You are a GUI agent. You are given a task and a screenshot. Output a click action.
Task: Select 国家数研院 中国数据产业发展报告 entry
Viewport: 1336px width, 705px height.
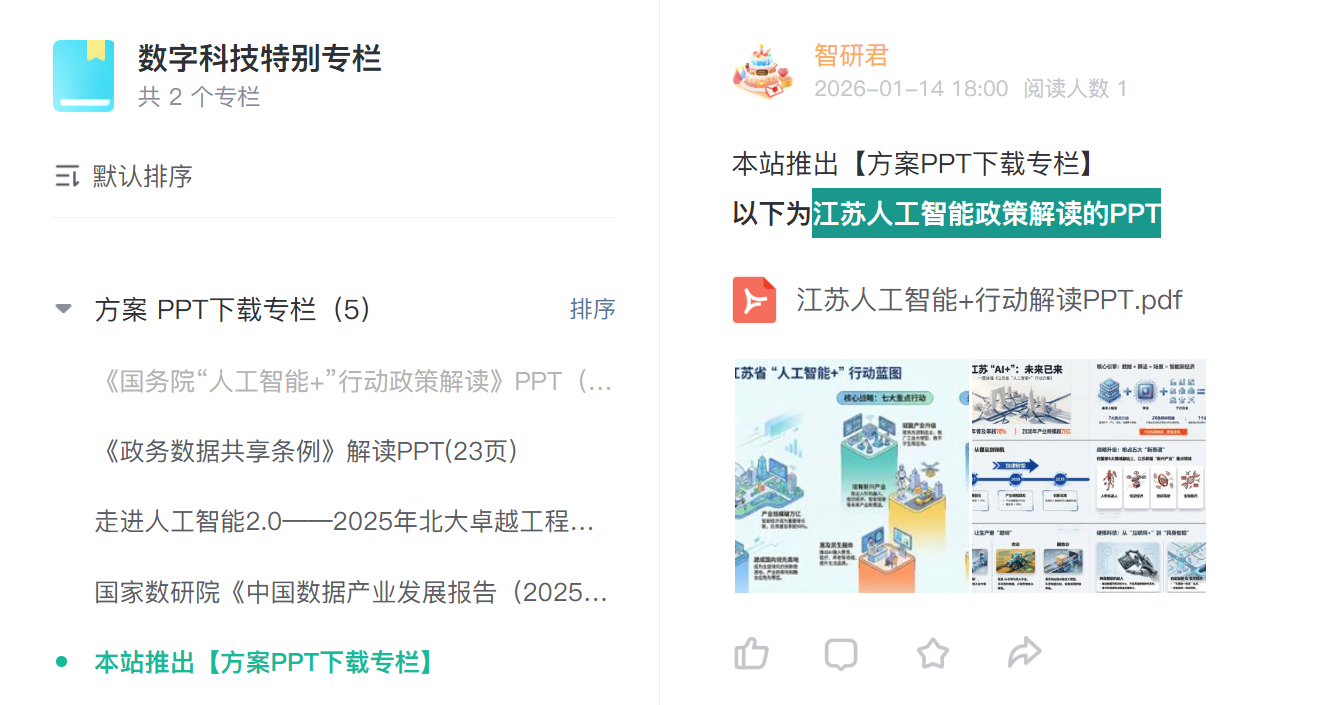point(351,592)
